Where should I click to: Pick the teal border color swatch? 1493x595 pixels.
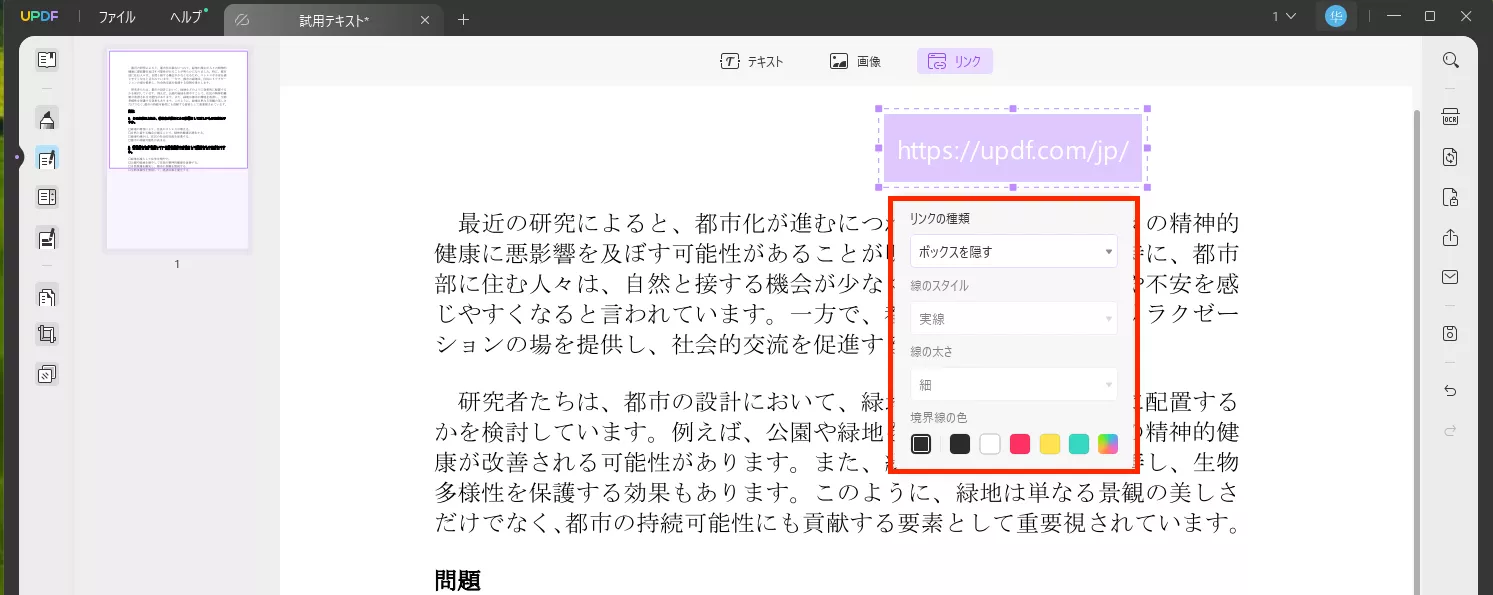[x=1079, y=444]
